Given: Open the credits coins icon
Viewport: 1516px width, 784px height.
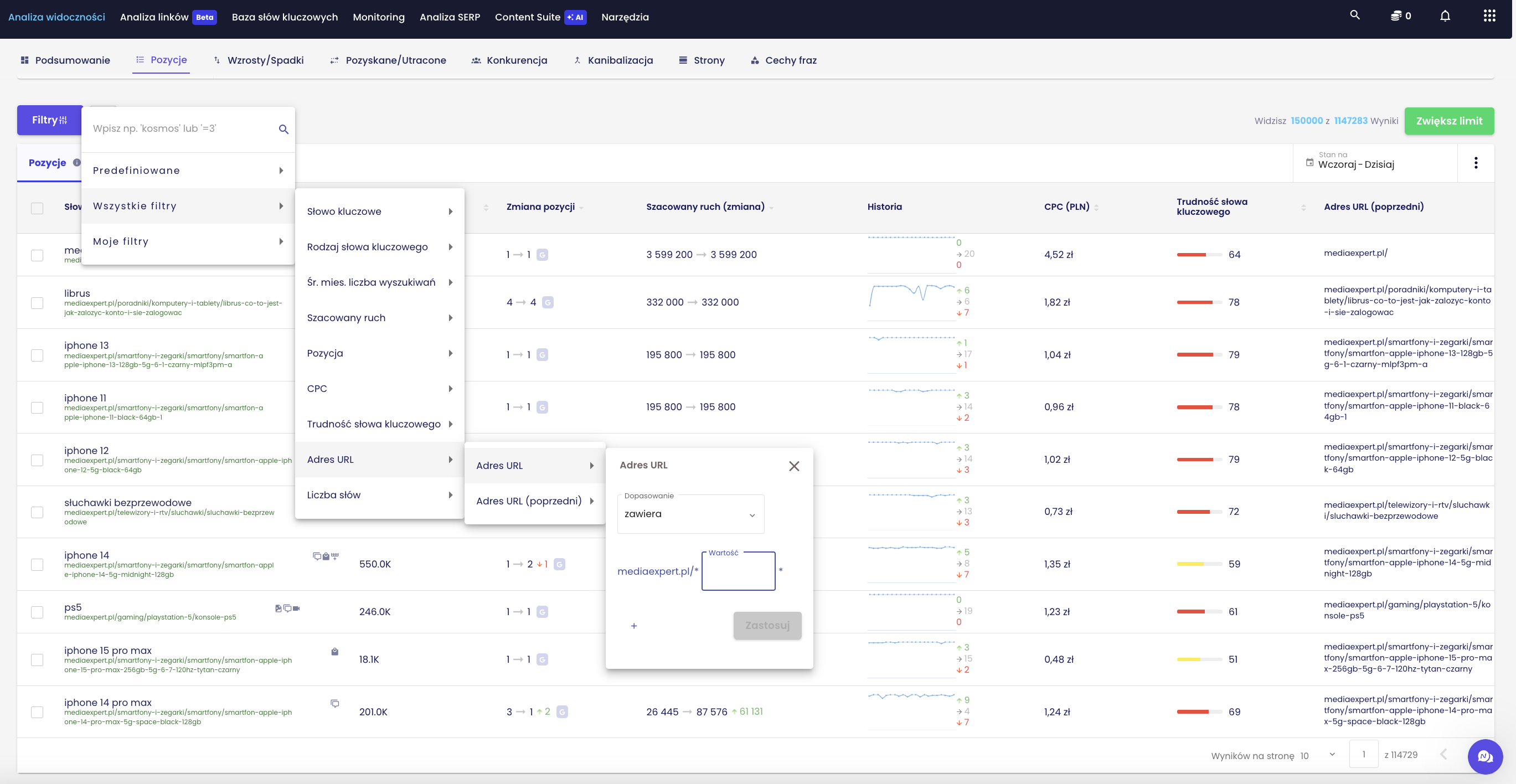Looking at the screenshot, I should coord(1396,16).
